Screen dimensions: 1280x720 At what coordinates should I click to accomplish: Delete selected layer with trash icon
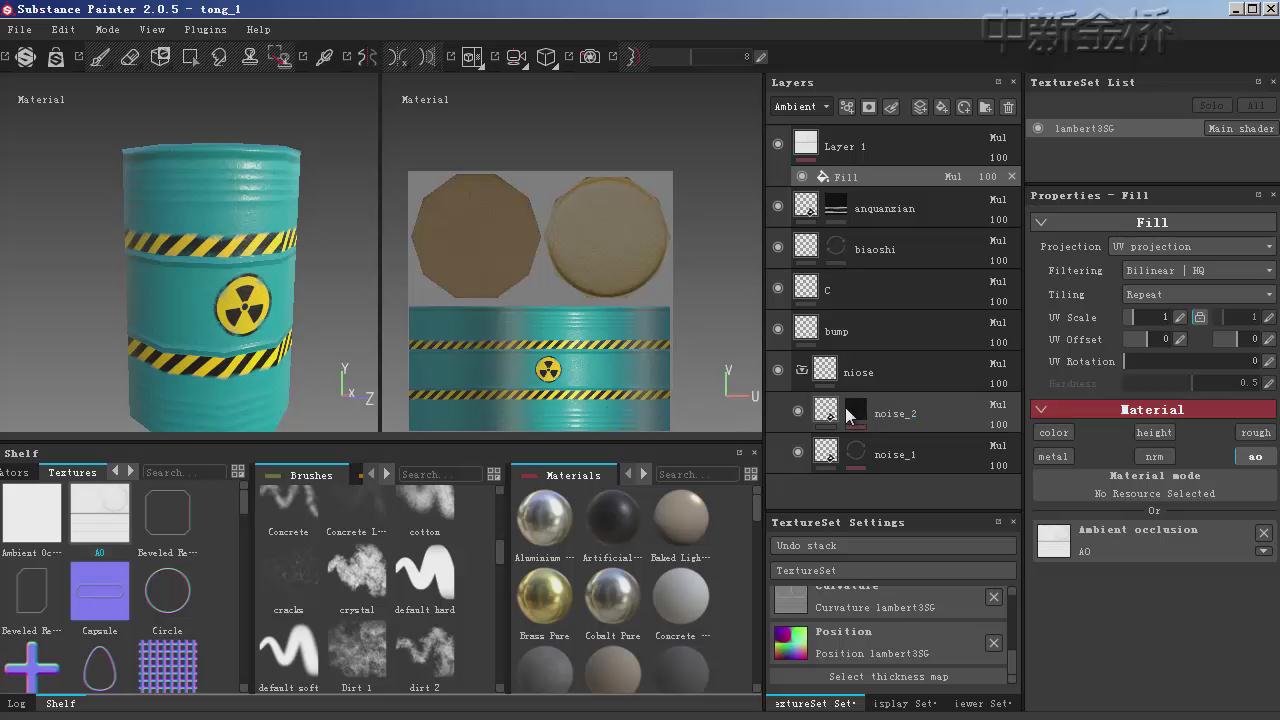coord(1008,107)
